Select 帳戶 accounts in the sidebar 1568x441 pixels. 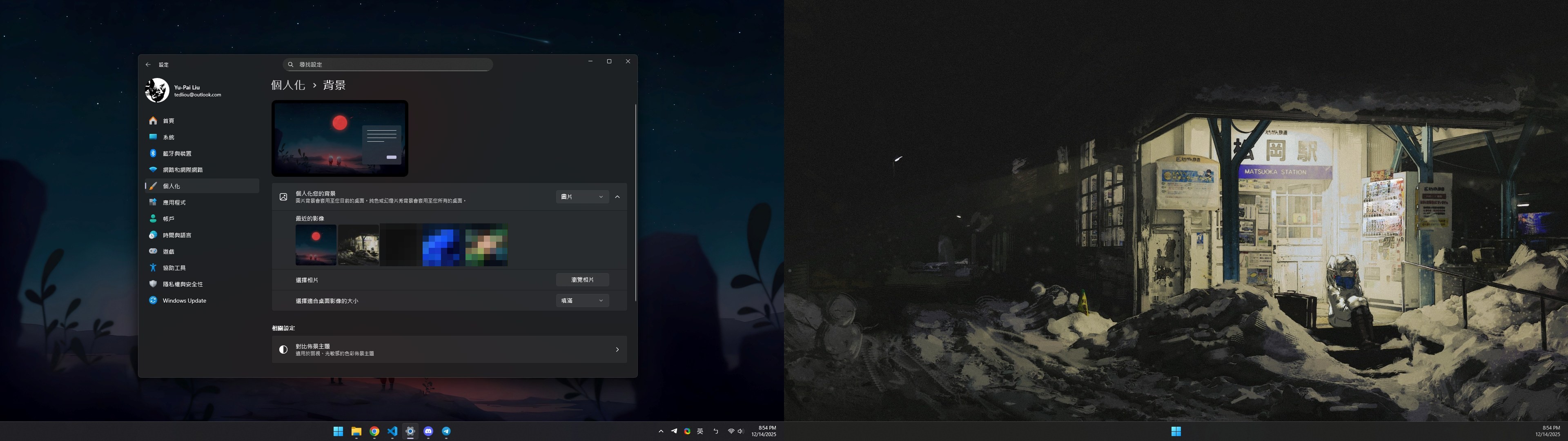168,219
